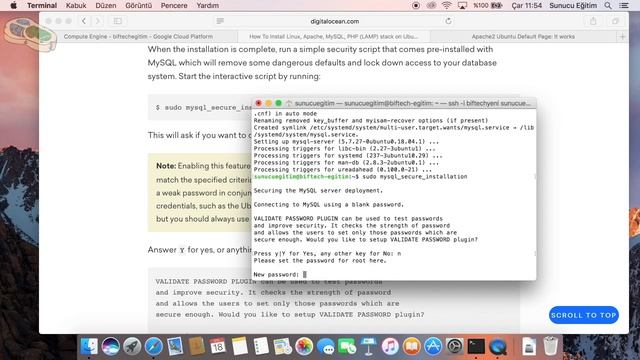Switch to Apache2 Ubuntu Default Page tab
This screenshot has width=640, height=360.
click(523, 36)
